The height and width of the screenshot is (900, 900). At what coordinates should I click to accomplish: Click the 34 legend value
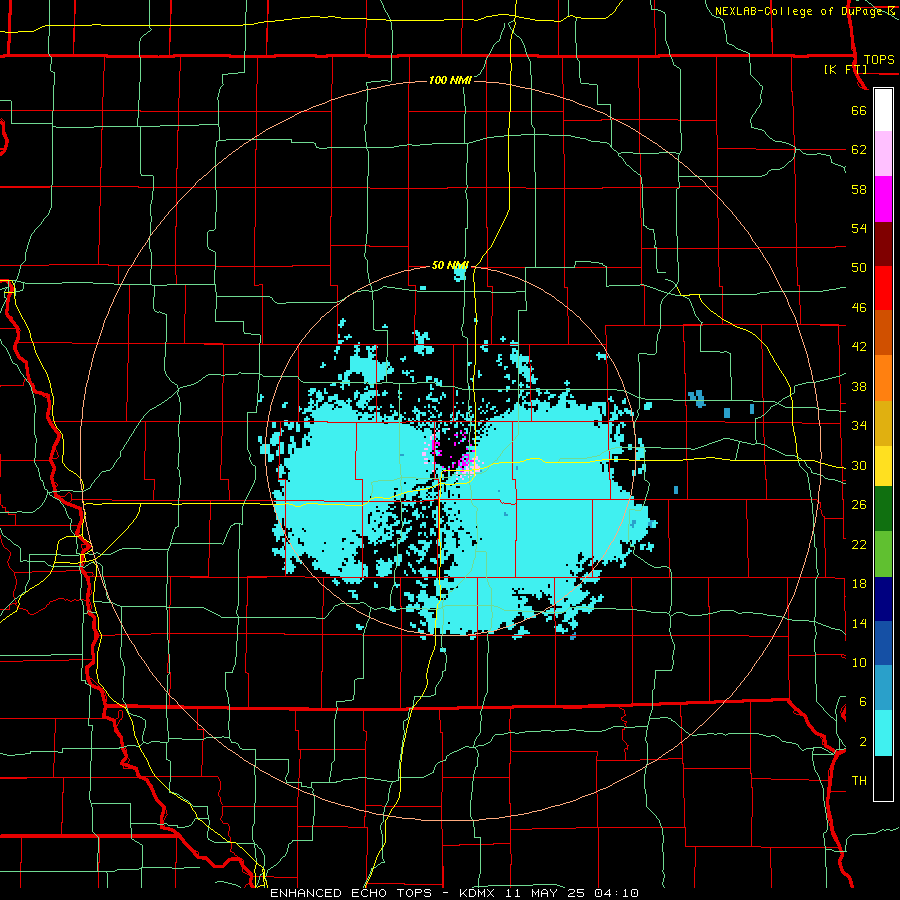[859, 425]
